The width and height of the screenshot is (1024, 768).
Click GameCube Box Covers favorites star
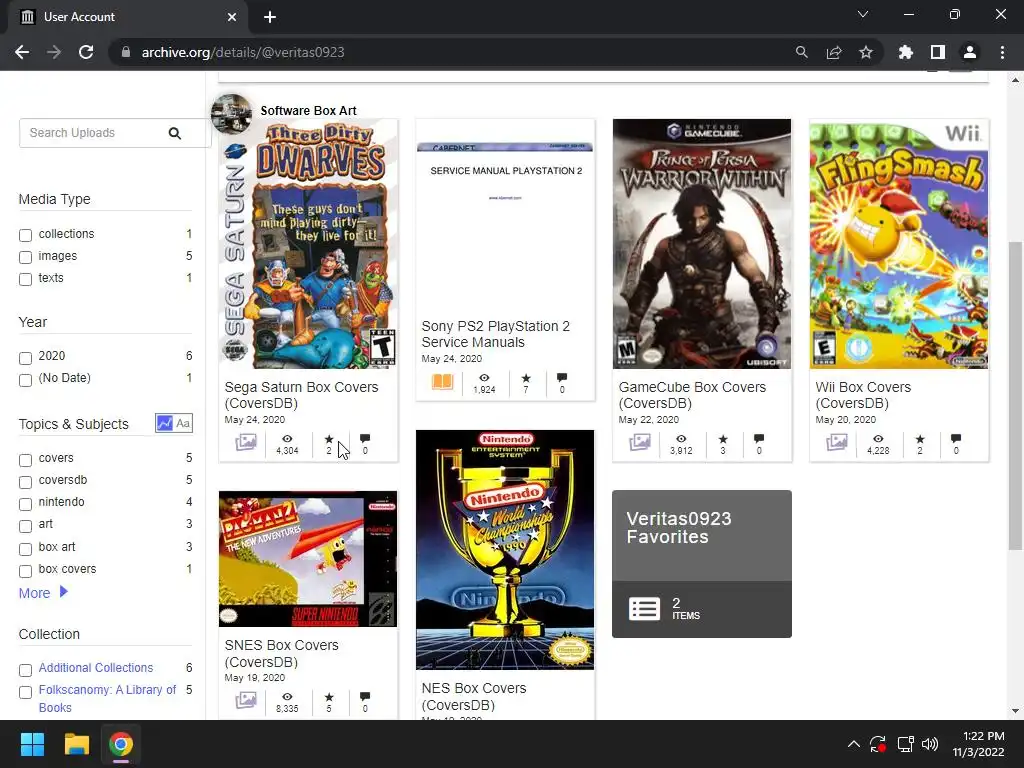tap(722, 439)
